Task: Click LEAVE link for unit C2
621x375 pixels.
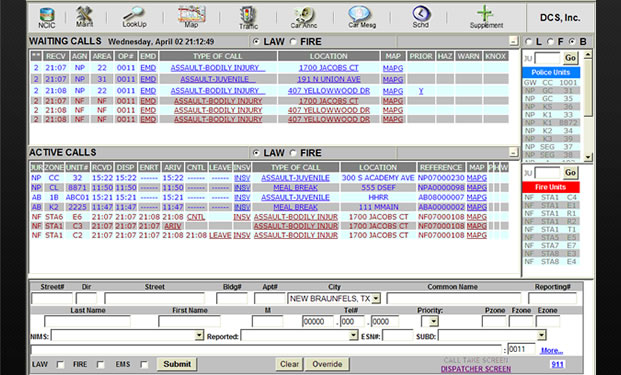Action: click(220, 235)
